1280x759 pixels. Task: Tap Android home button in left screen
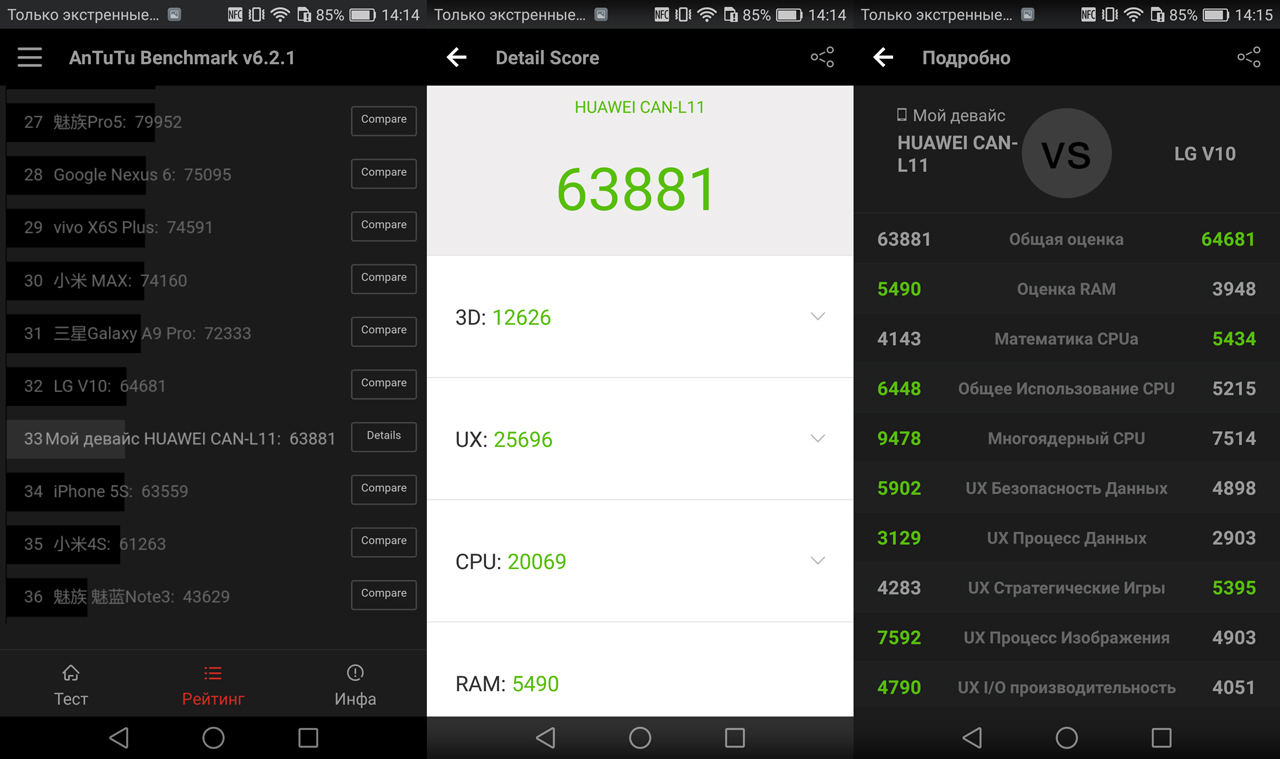pos(213,738)
